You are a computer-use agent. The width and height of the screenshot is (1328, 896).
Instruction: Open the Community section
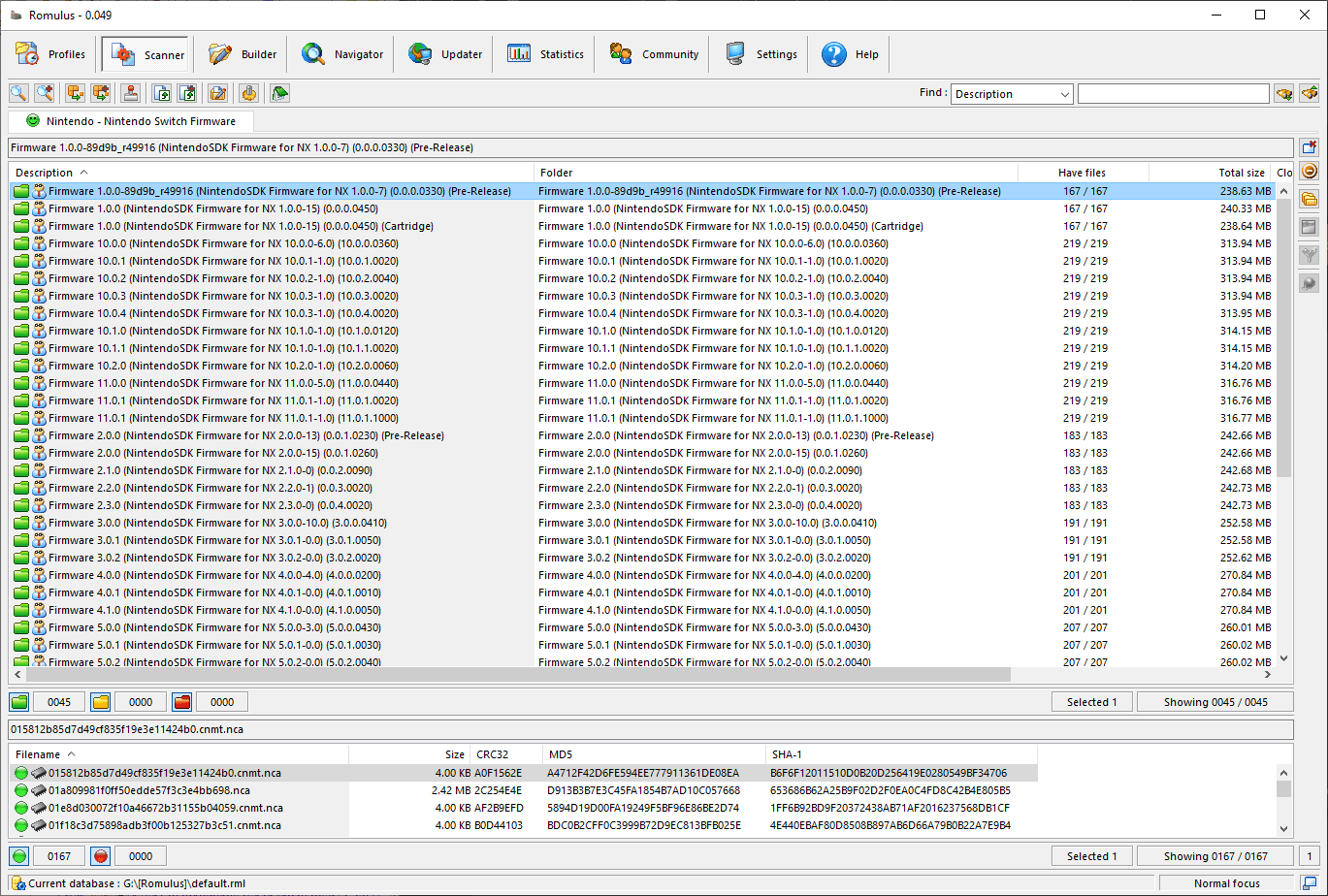click(655, 54)
